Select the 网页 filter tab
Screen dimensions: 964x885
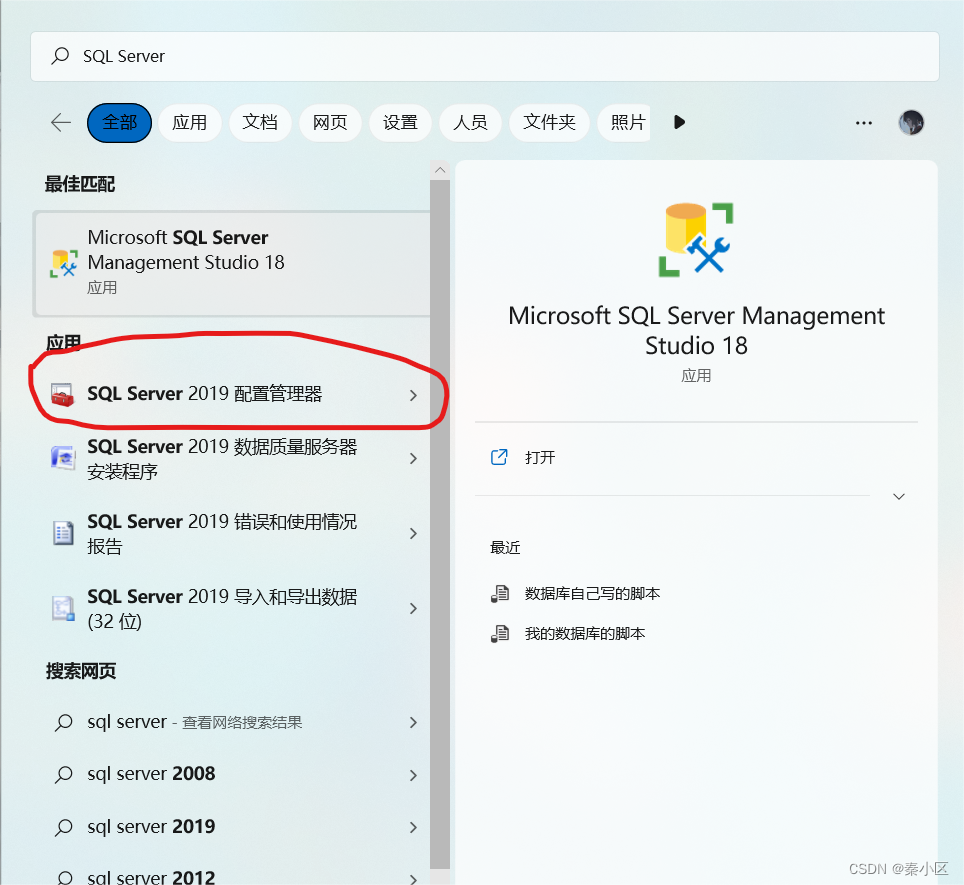tap(330, 122)
